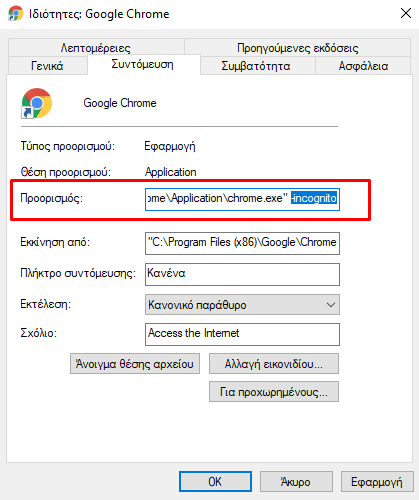This screenshot has width=419, height=500.
Task: Click Άνοιγμα θέσης αρχείου button
Action: [x=135, y=364]
